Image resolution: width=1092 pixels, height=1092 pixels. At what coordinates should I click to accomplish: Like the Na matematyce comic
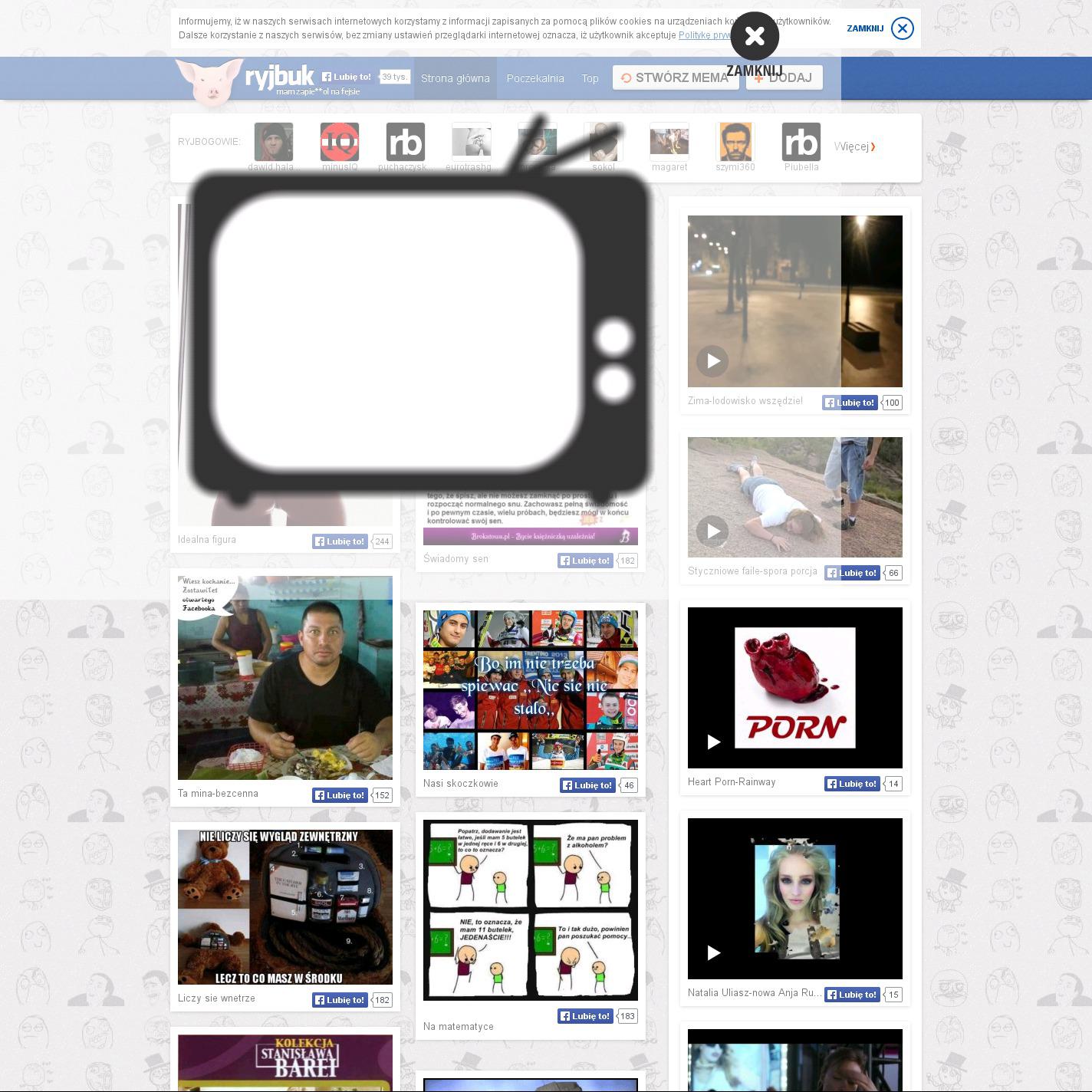coord(585,1016)
